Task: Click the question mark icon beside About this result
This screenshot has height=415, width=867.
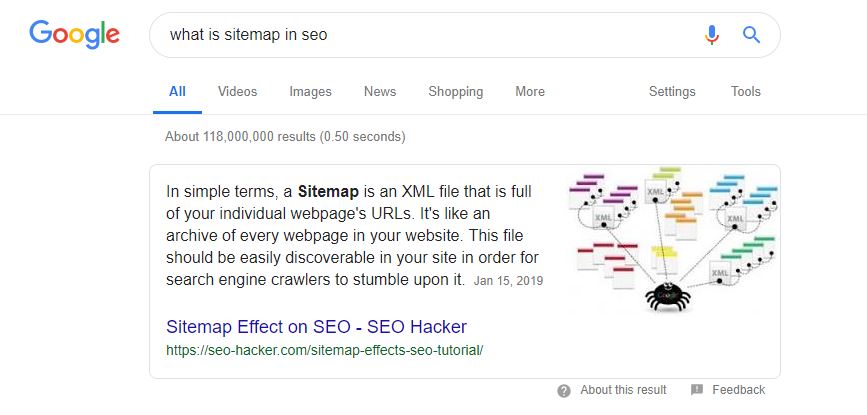Action: click(564, 390)
